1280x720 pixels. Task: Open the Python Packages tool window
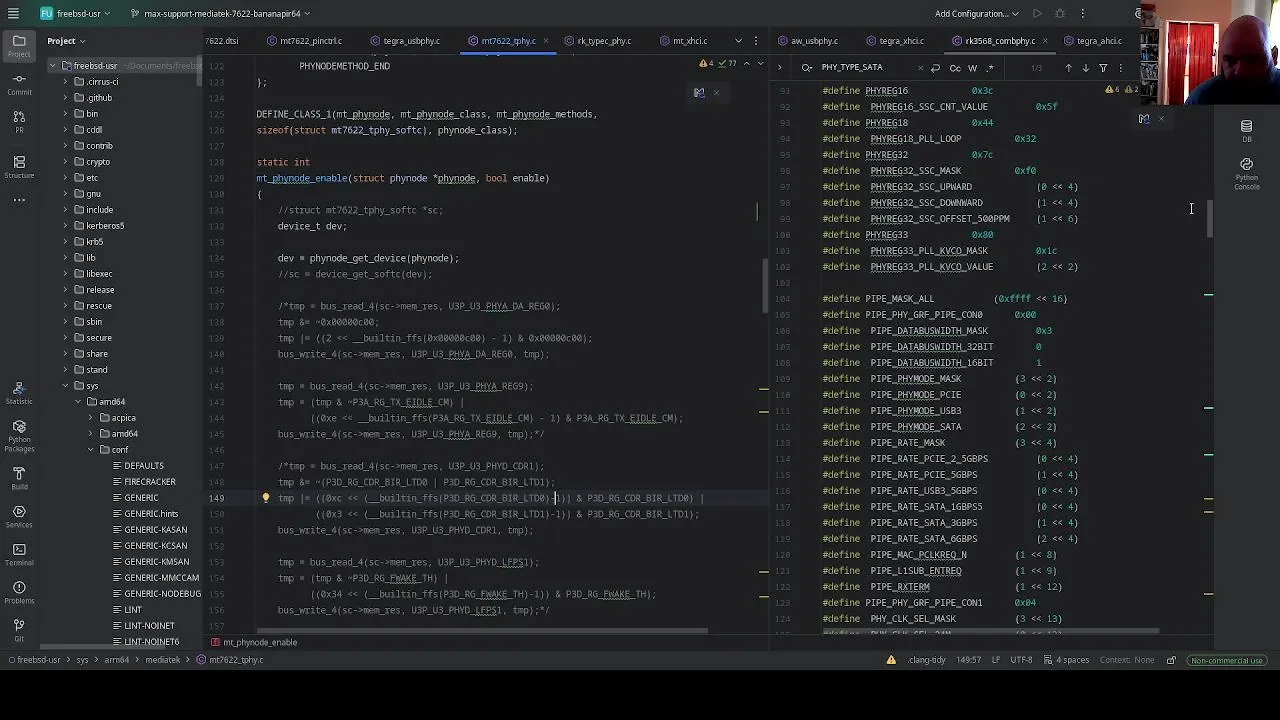pyautogui.click(x=19, y=435)
